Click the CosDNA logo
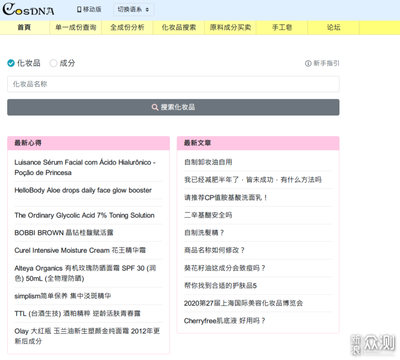The image size is (400, 360). 28,9
